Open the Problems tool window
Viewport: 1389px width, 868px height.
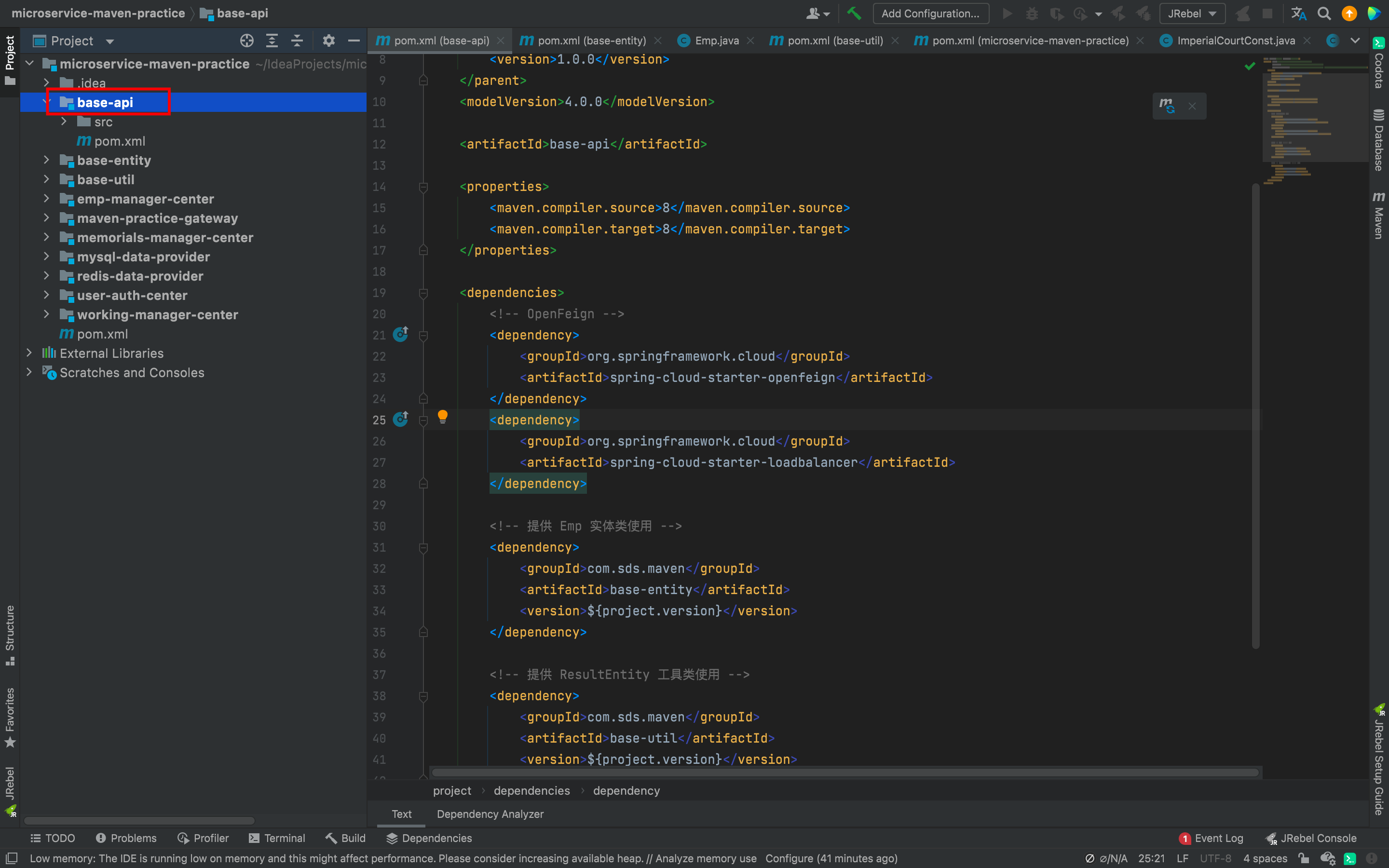(126, 838)
